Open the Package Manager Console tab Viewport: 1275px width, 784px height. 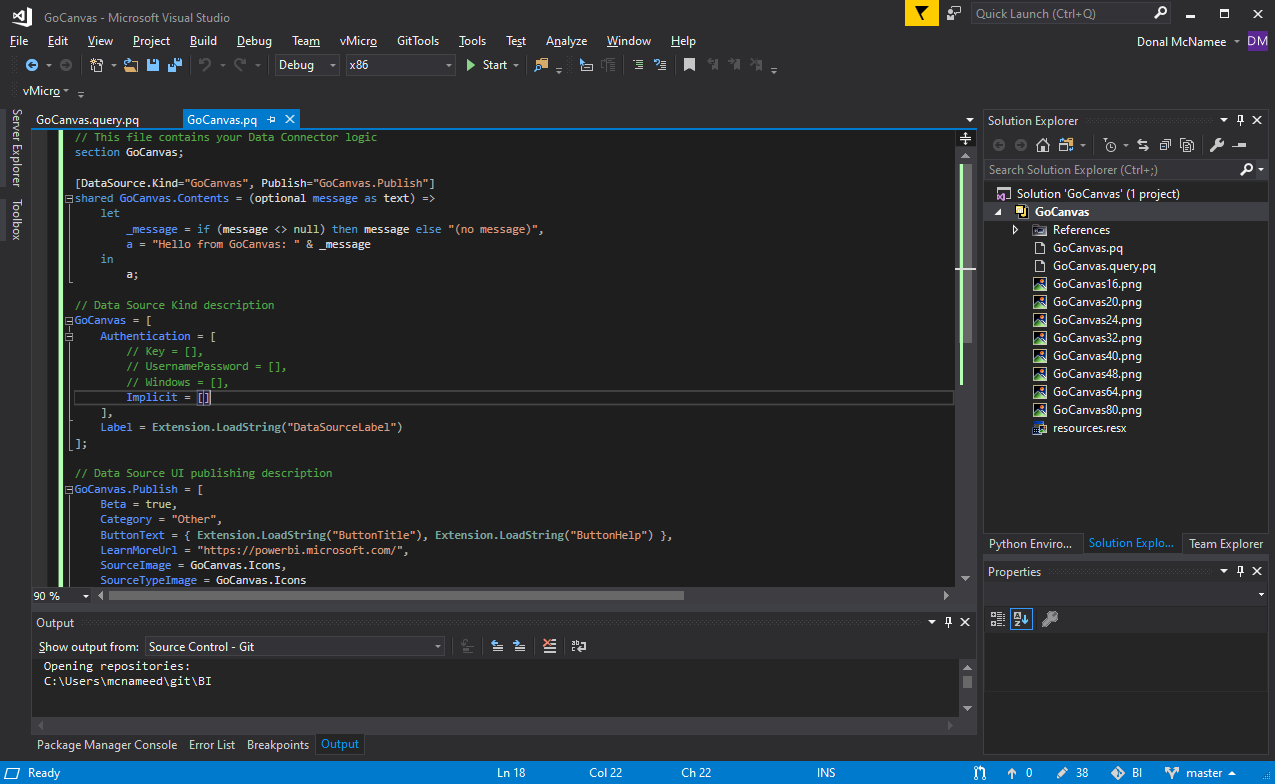(x=107, y=745)
